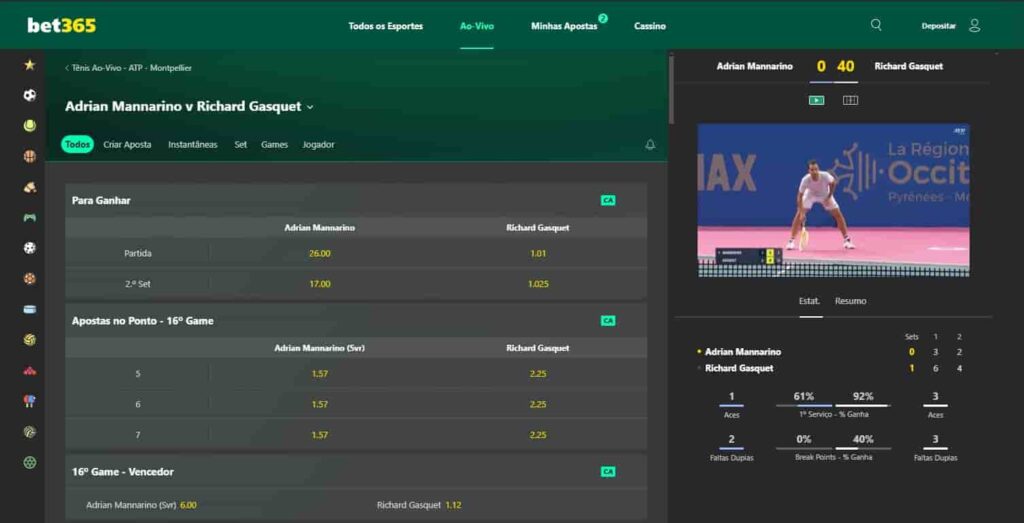Select the tennis ball icon in sidebar
This screenshot has height=523, width=1024.
coord(29,126)
